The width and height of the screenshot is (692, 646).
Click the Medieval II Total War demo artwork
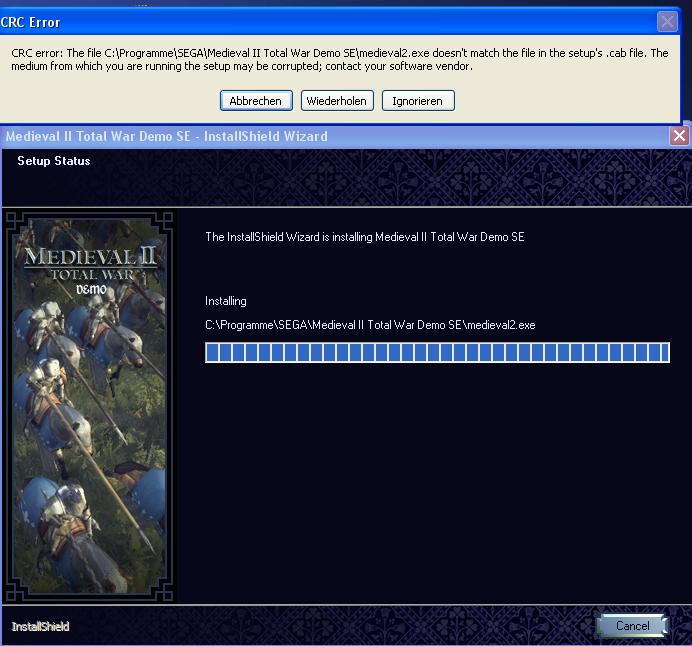click(90, 406)
